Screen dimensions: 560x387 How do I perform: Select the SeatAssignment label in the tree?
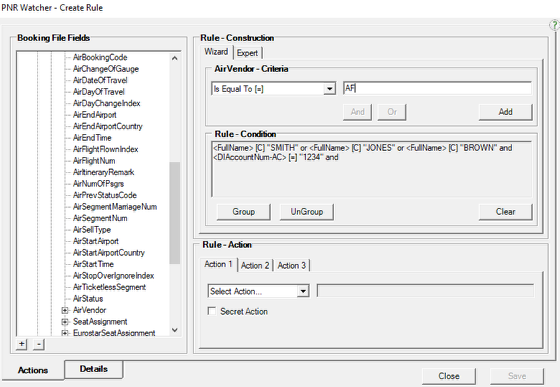point(100,321)
